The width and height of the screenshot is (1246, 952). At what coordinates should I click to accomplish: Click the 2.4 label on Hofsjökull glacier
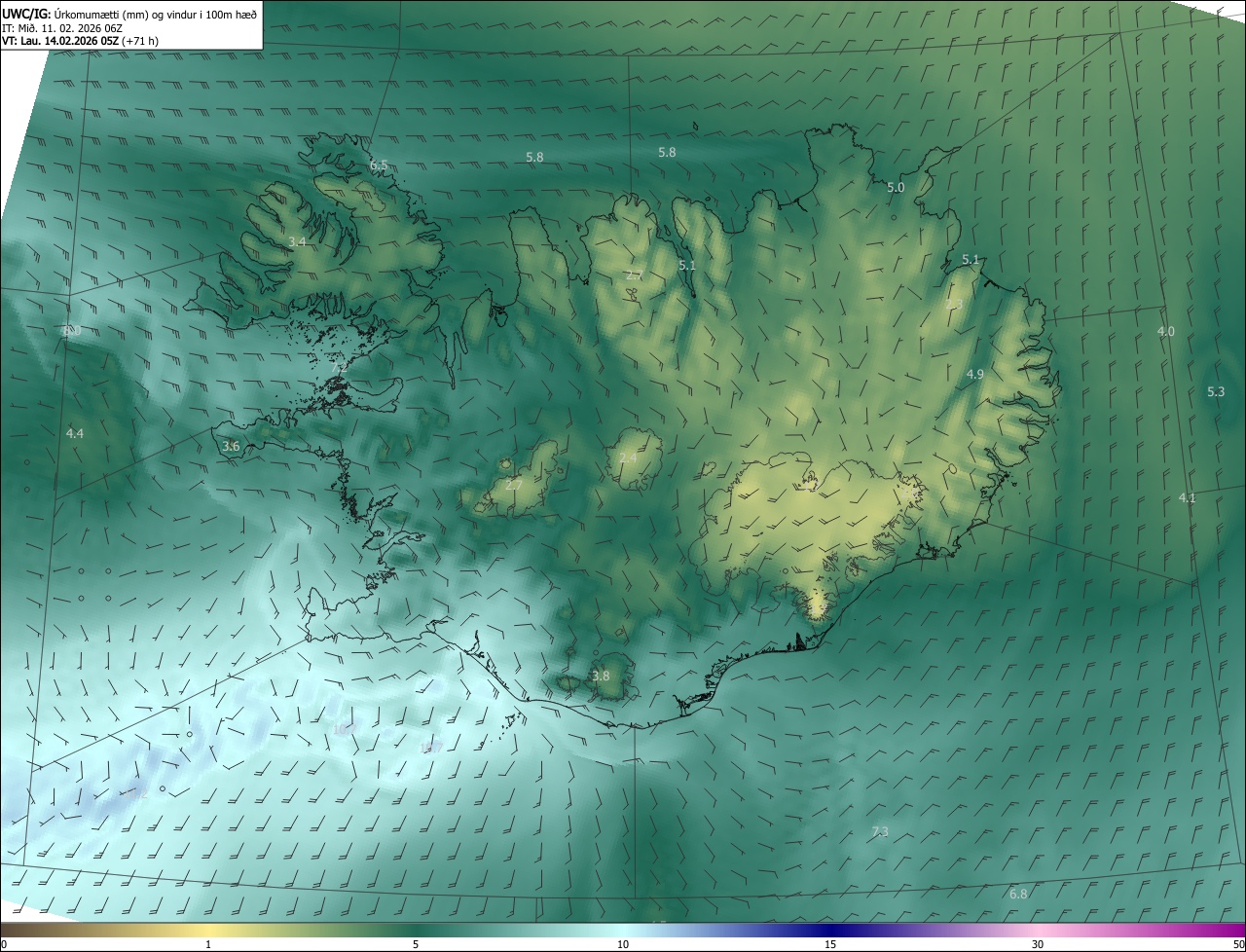tap(629, 458)
